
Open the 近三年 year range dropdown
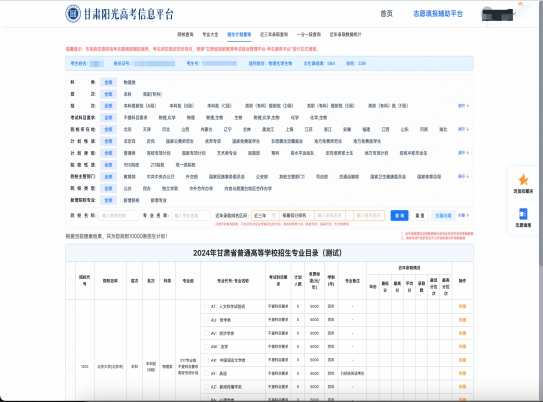(x=265, y=216)
